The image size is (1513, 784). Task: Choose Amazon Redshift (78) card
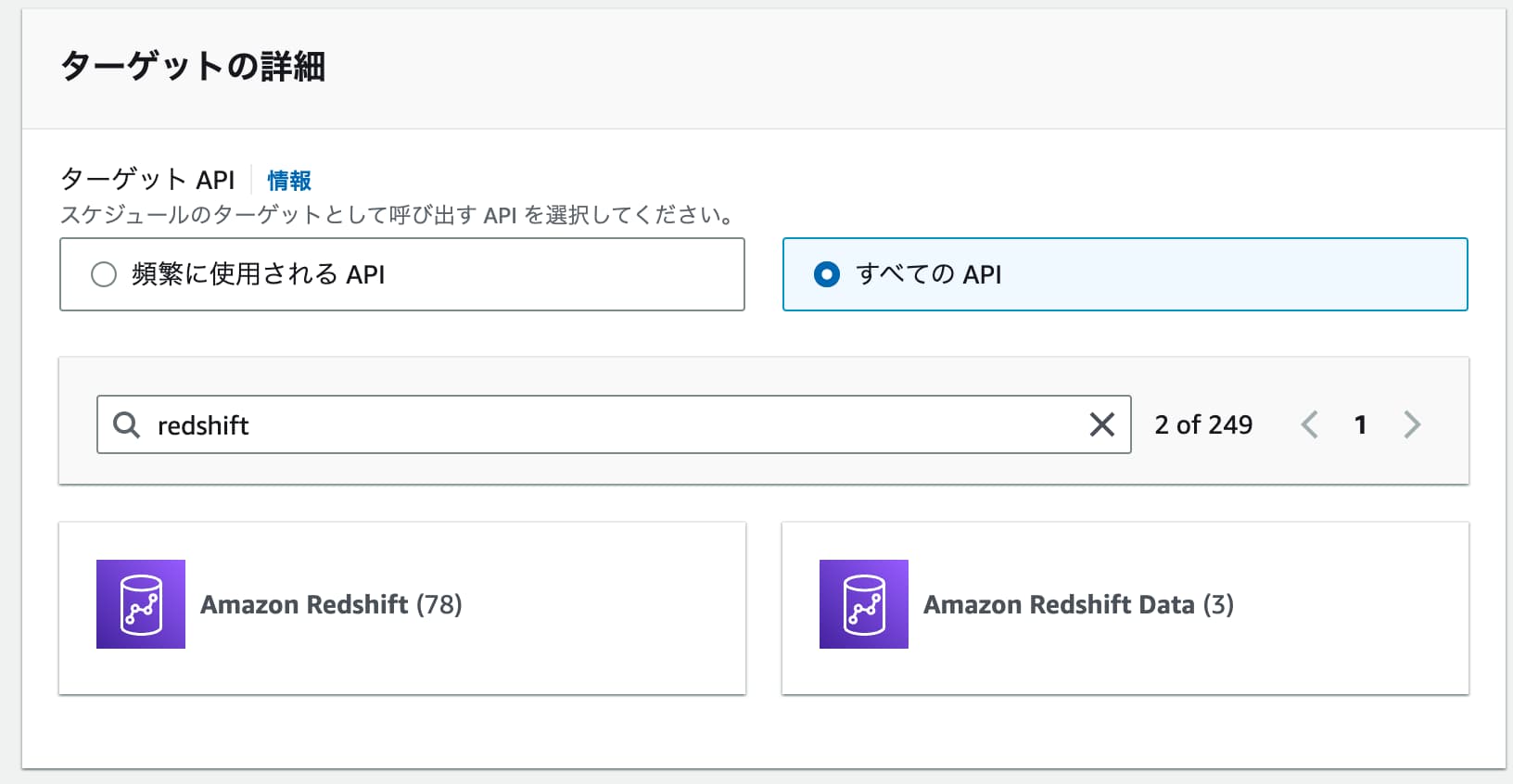click(x=402, y=608)
